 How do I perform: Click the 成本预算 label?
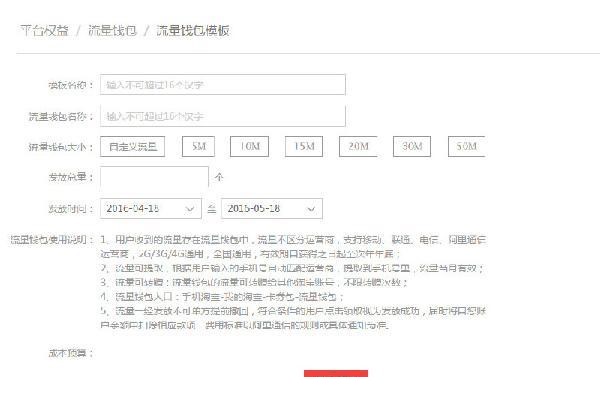70,353
